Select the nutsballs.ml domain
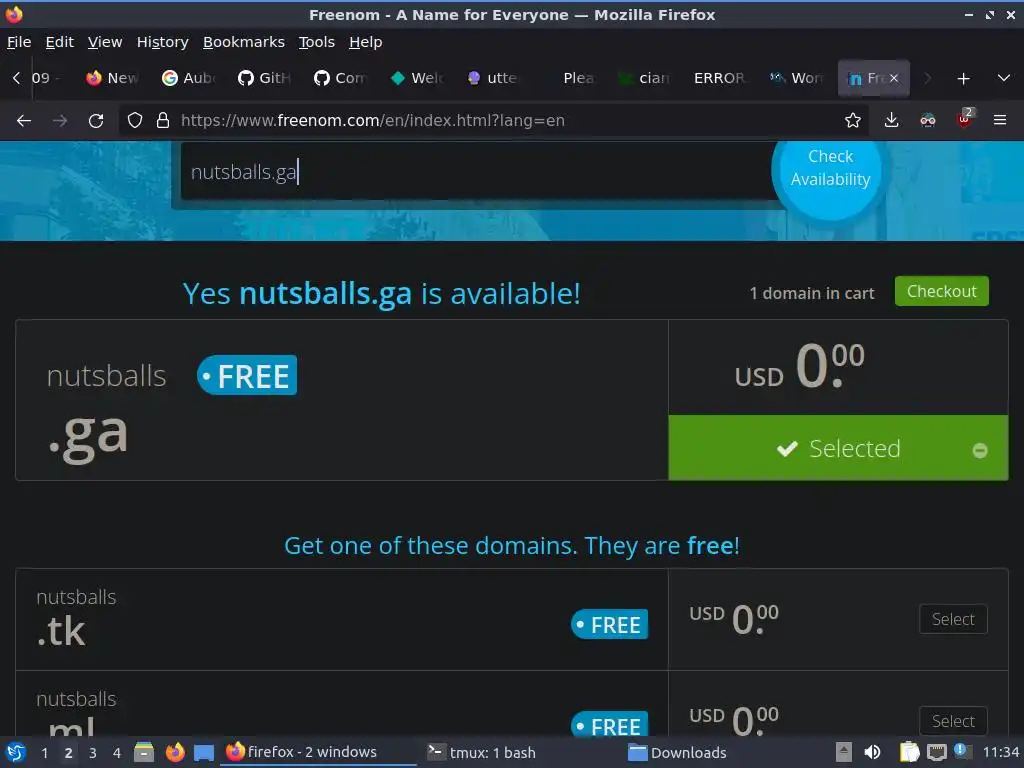The height and width of the screenshot is (768, 1024). [953, 721]
